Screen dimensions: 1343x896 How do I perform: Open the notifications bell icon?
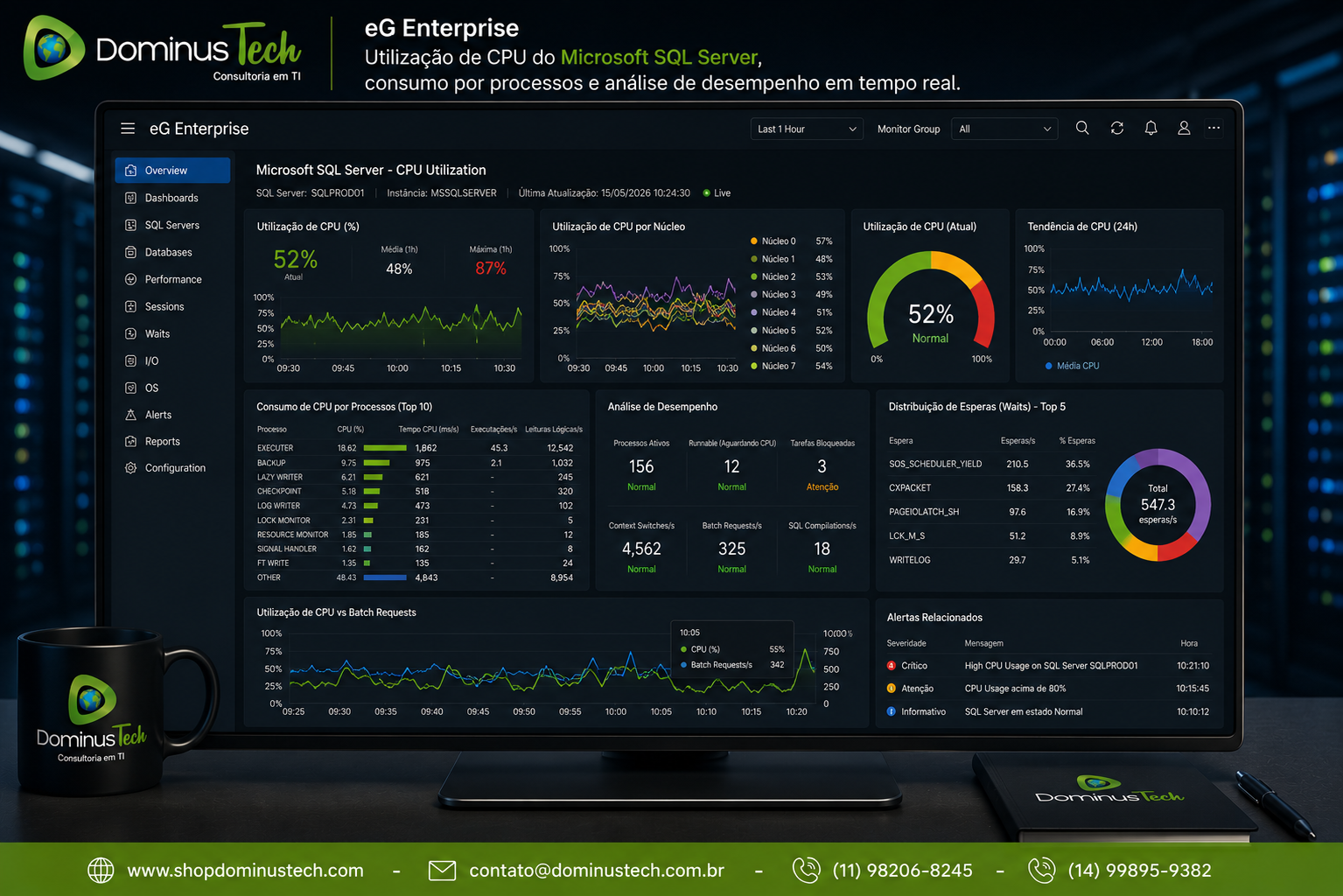coord(1151,128)
